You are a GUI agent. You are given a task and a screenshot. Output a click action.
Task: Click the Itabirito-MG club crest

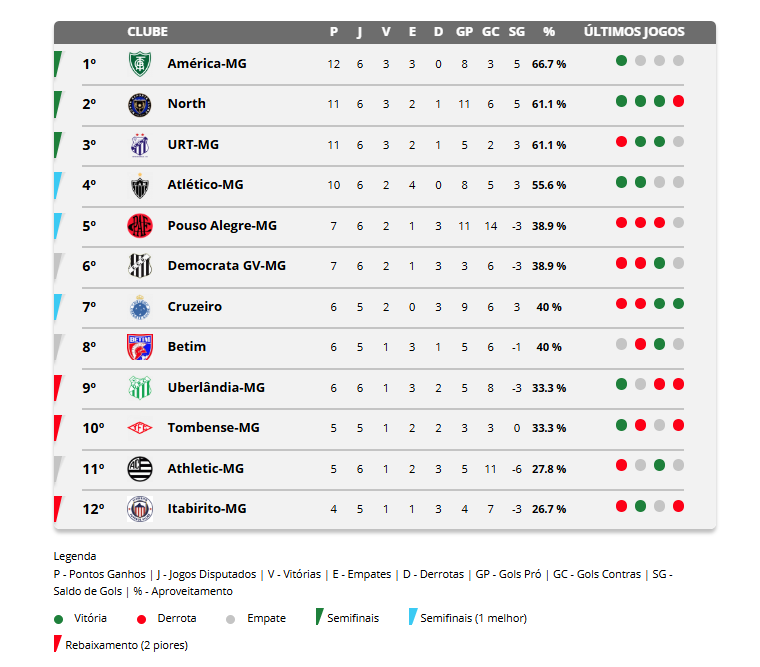pos(139,509)
